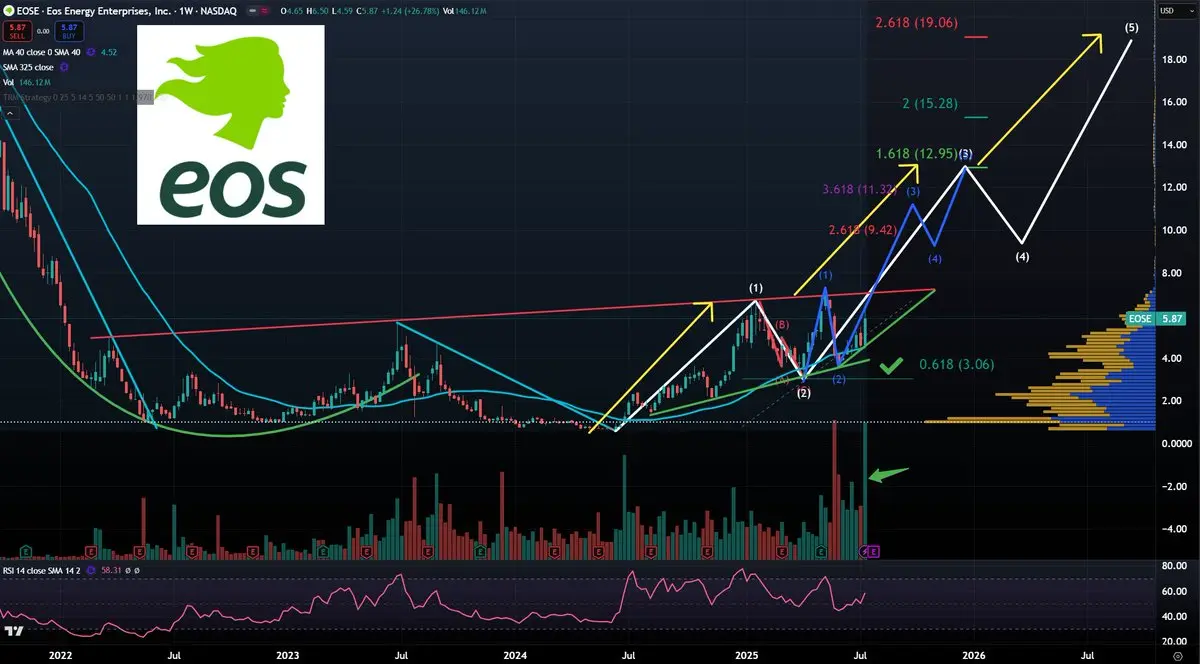1200x664 pixels.
Task: Select the MA 40 close indicator legend
Action: (x=41, y=52)
